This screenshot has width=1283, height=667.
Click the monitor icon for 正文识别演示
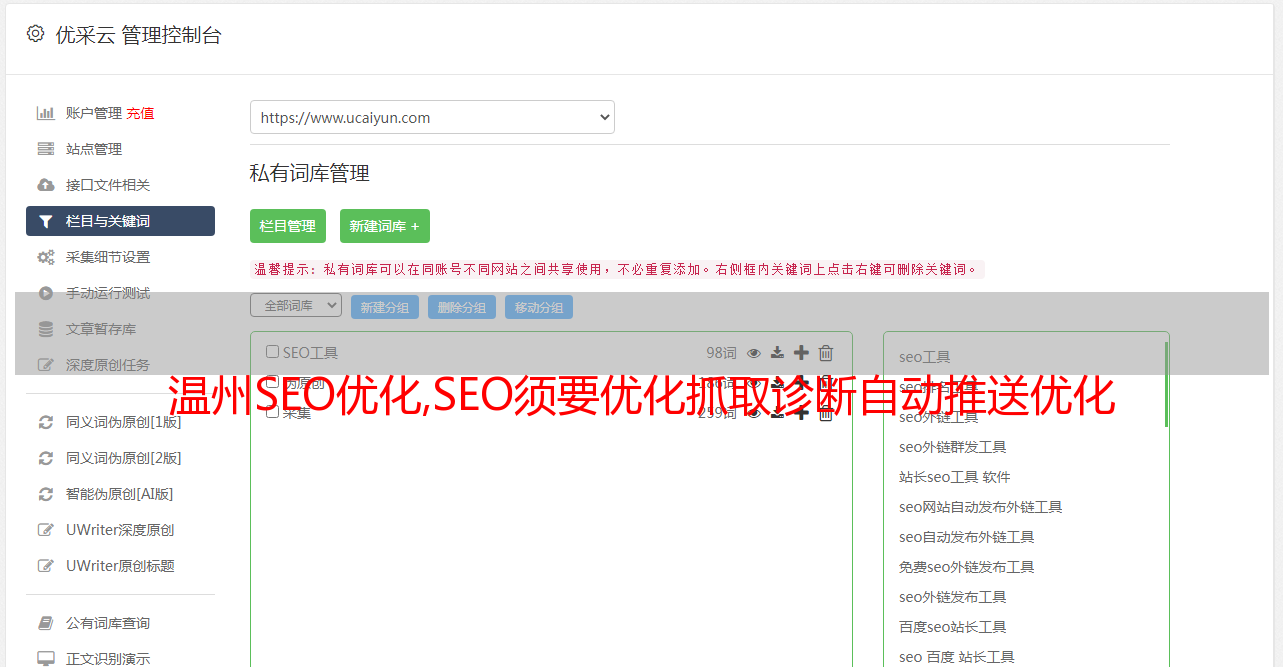pyautogui.click(x=45, y=659)
